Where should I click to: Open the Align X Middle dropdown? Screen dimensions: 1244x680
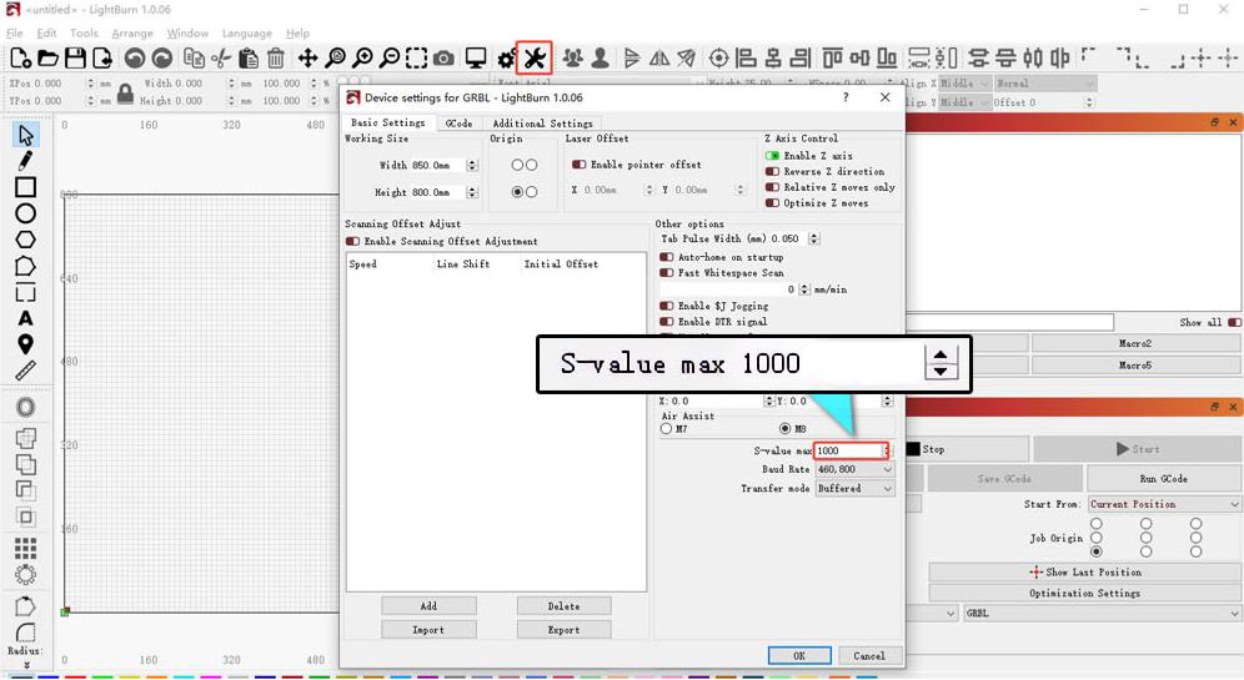[x=965, y=84]
